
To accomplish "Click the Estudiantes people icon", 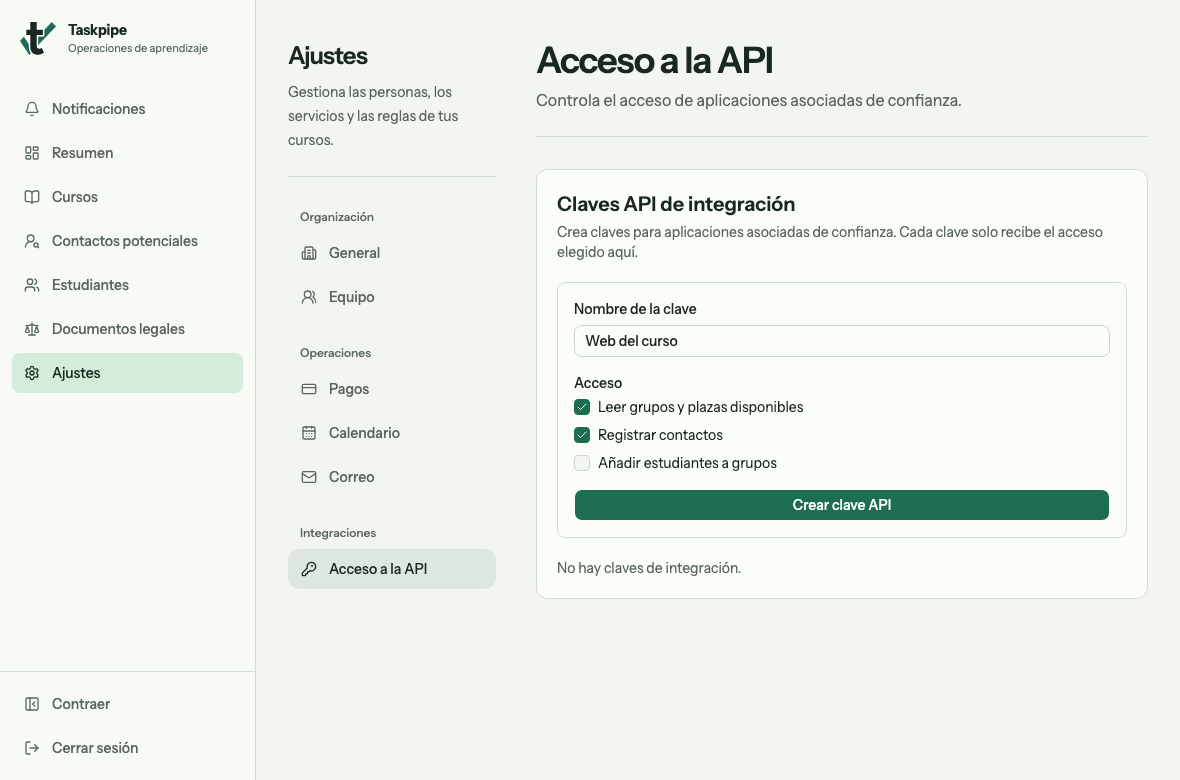I will pos(32,285).
